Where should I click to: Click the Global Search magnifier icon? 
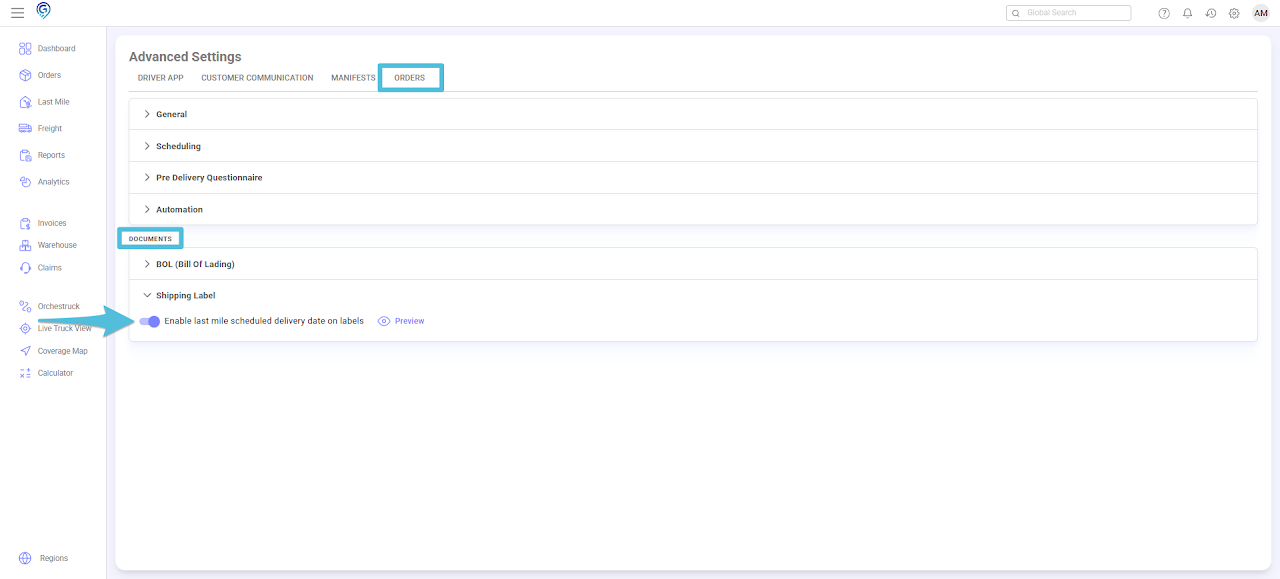tap(1016, 13)
